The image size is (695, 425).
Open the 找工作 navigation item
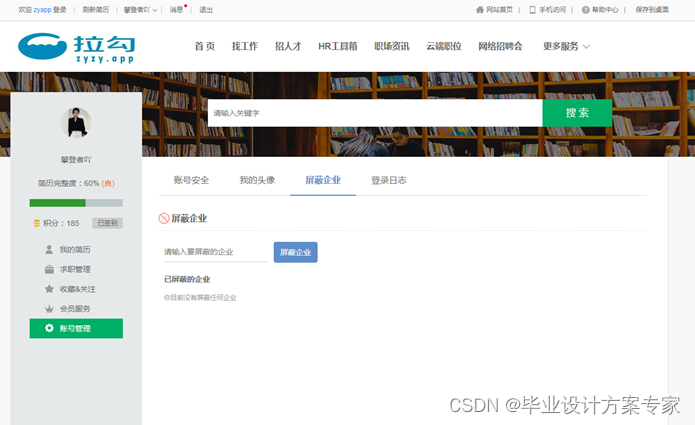pos(245,46)
